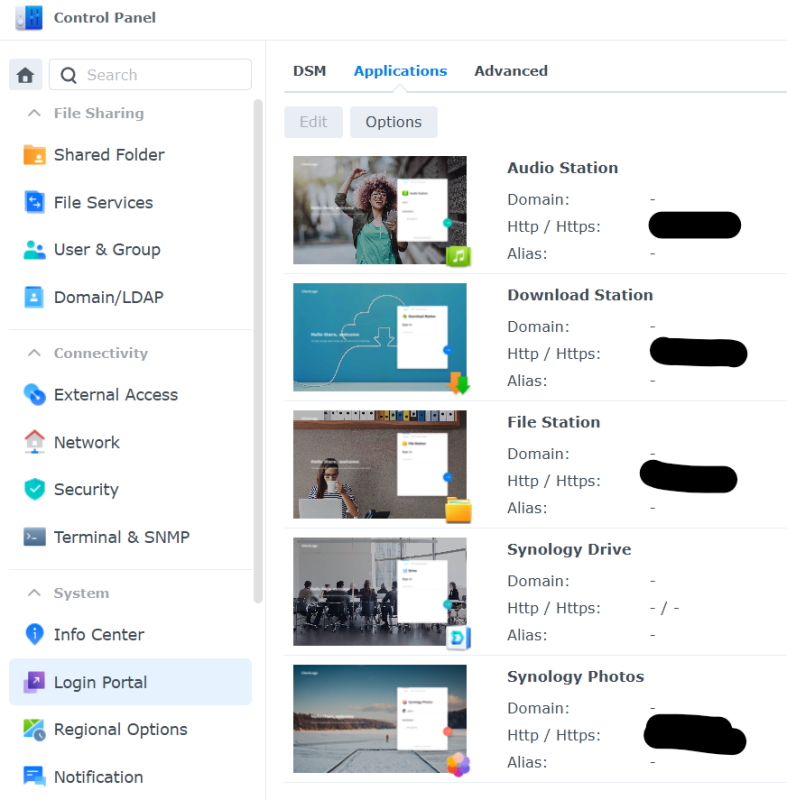Focus the Search input field
This screenshot has width=787, height=800.
click(x=150, y=75)
